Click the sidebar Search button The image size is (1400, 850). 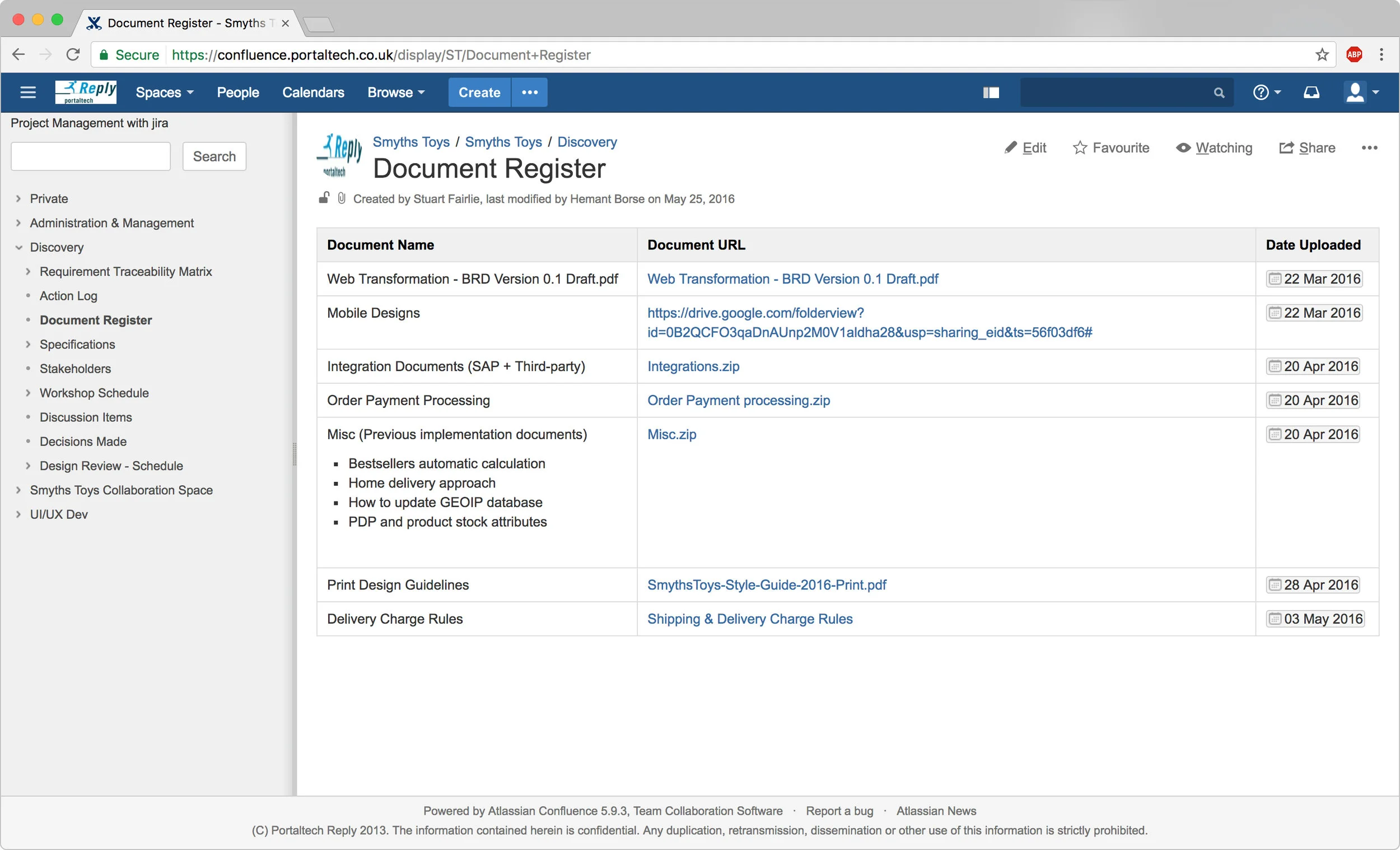coord(214,156)
